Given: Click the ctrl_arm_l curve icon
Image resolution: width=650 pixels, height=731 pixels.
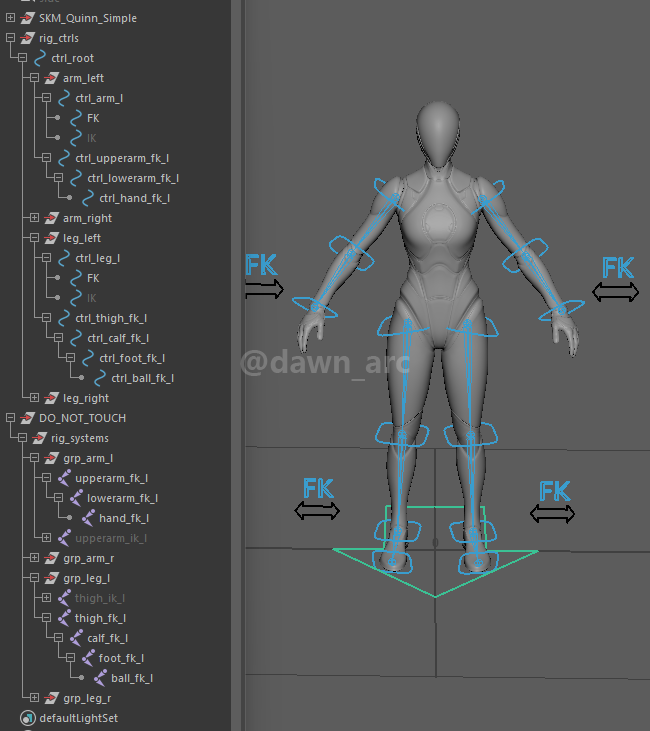Looking at the screenshot, I should [x=64, y=98].
